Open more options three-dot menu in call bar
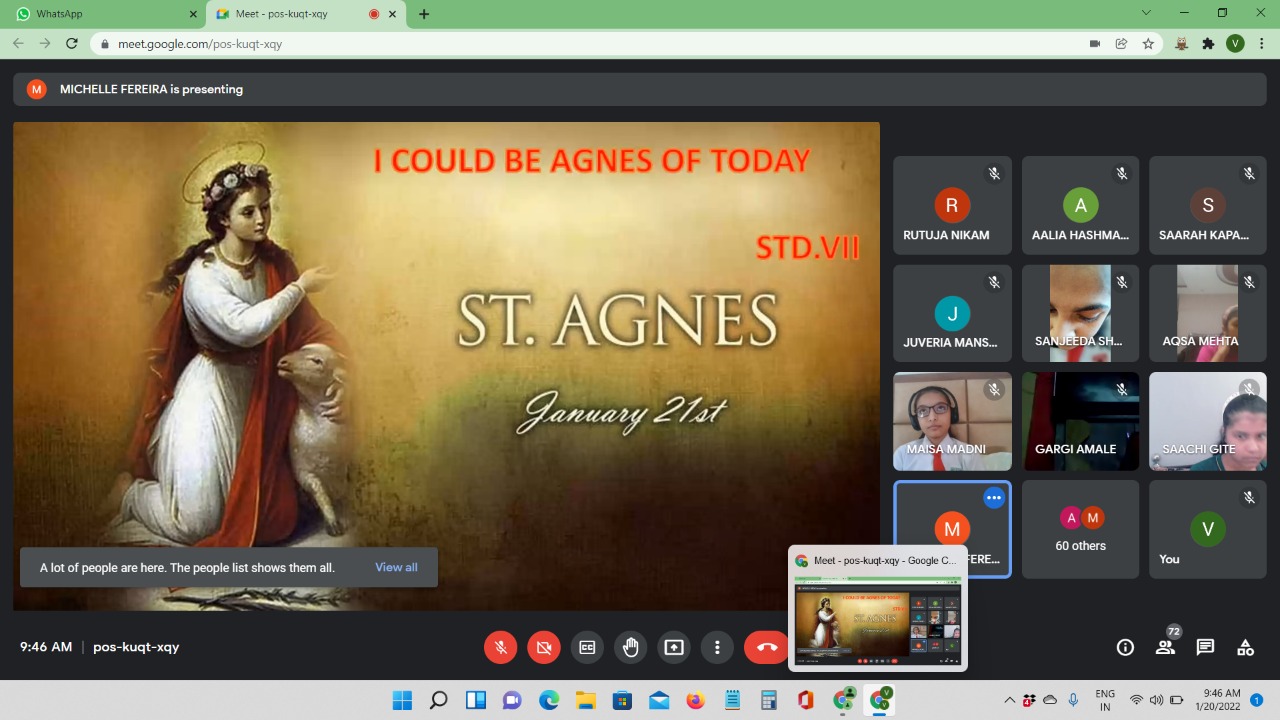This screenshot has height=720, width=1280. 717,647
